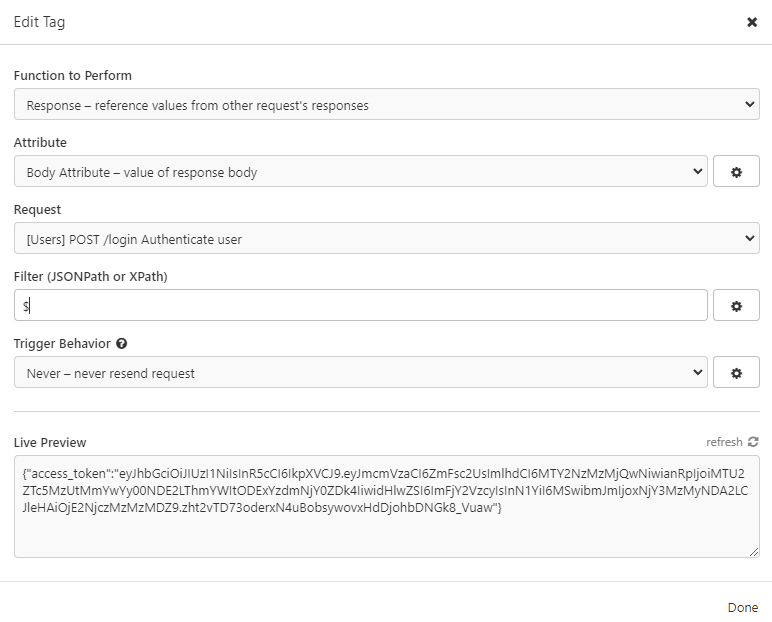Click the Done button
Image resolution: width=772 pixels, height=622 pixels.
click(742, 607)
